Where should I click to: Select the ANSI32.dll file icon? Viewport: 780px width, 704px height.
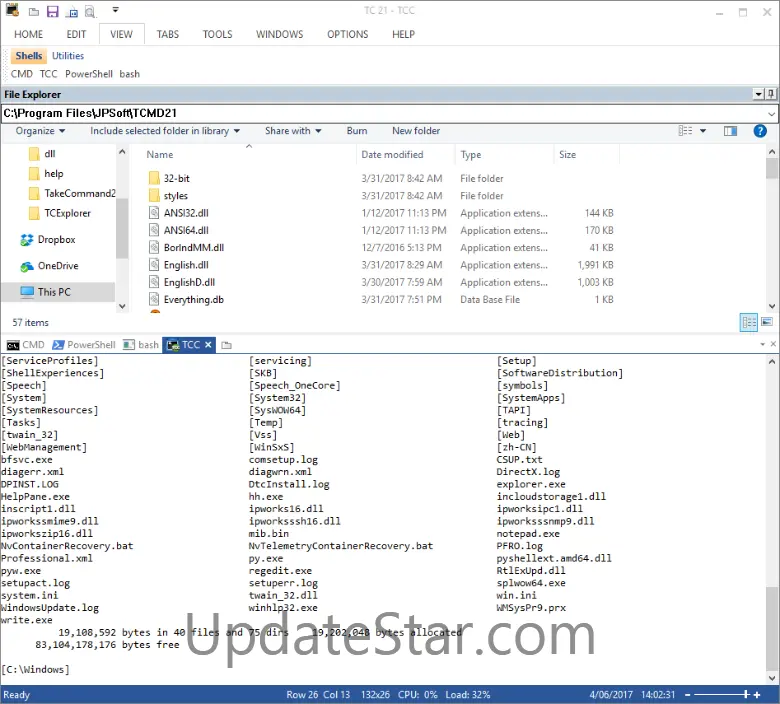tap(154, 213)
